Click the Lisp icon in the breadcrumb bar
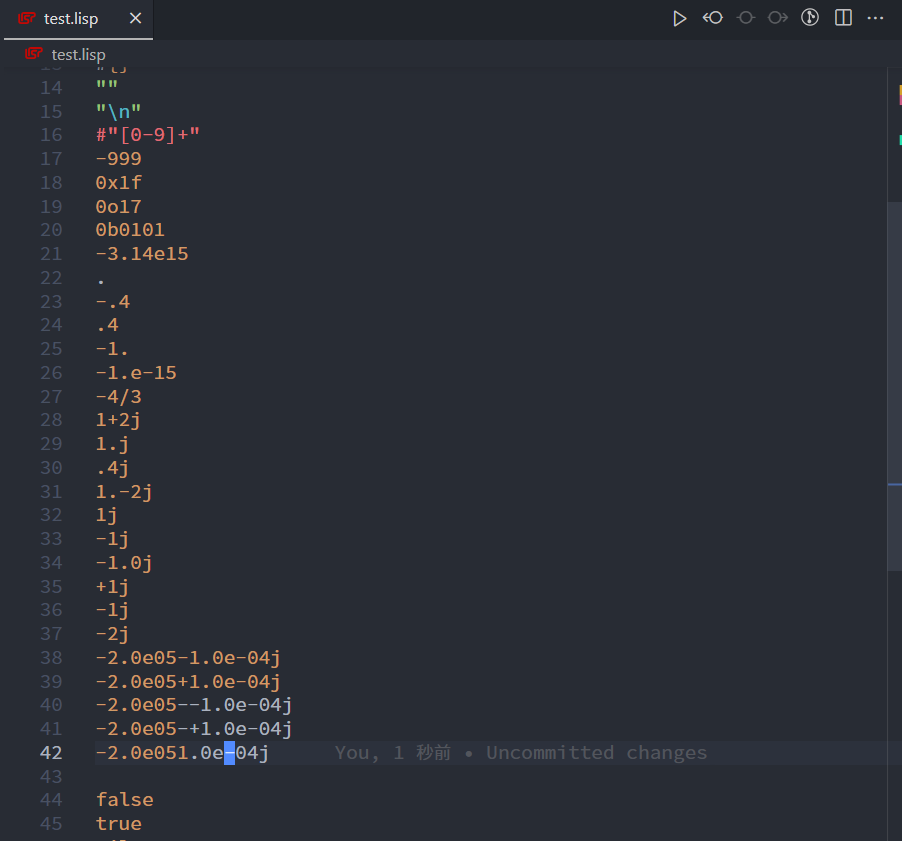 click(32, 55)
